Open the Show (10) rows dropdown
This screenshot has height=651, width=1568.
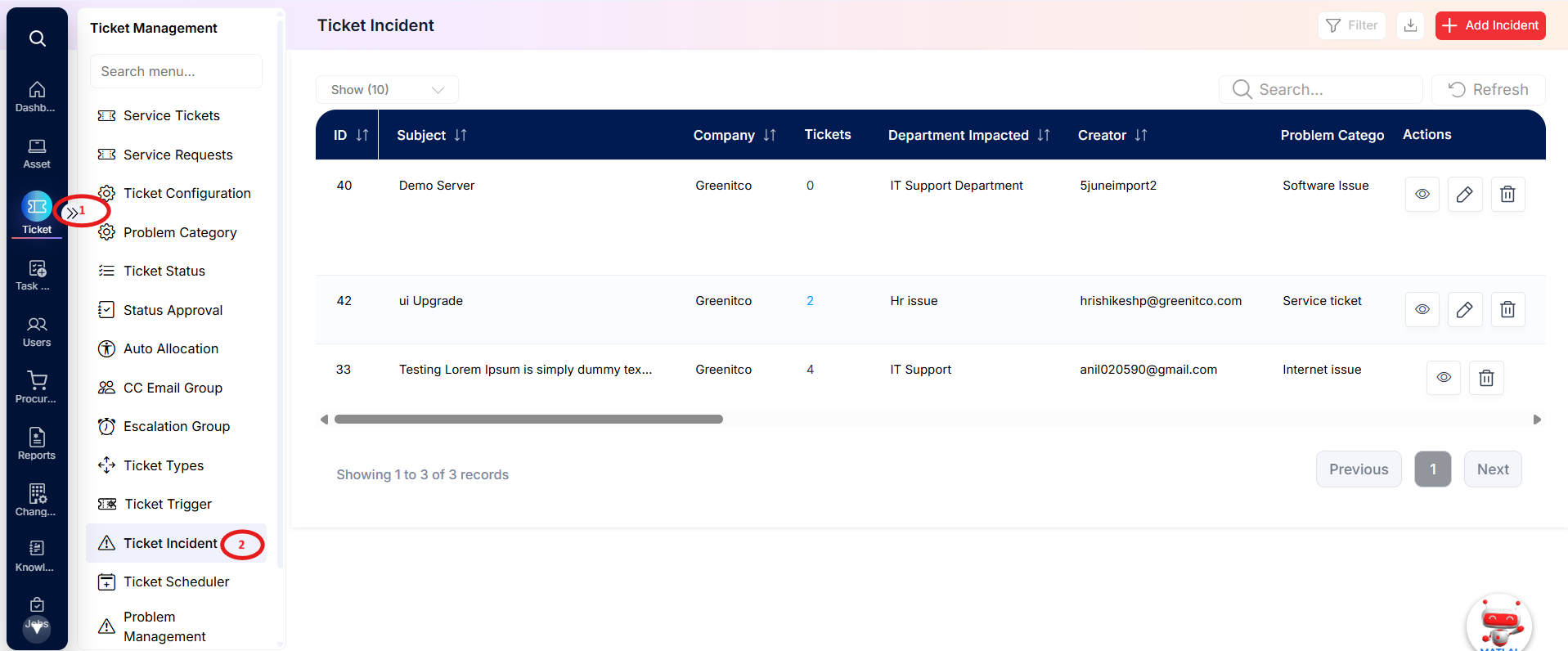pos(387,90)
